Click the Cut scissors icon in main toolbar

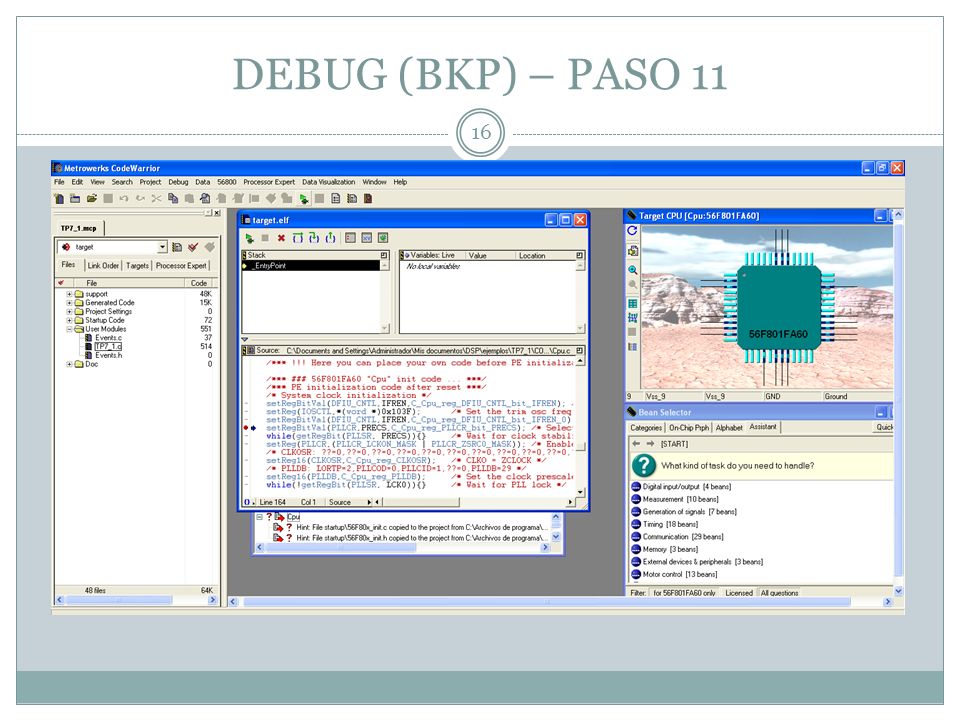tap(157, 198)
